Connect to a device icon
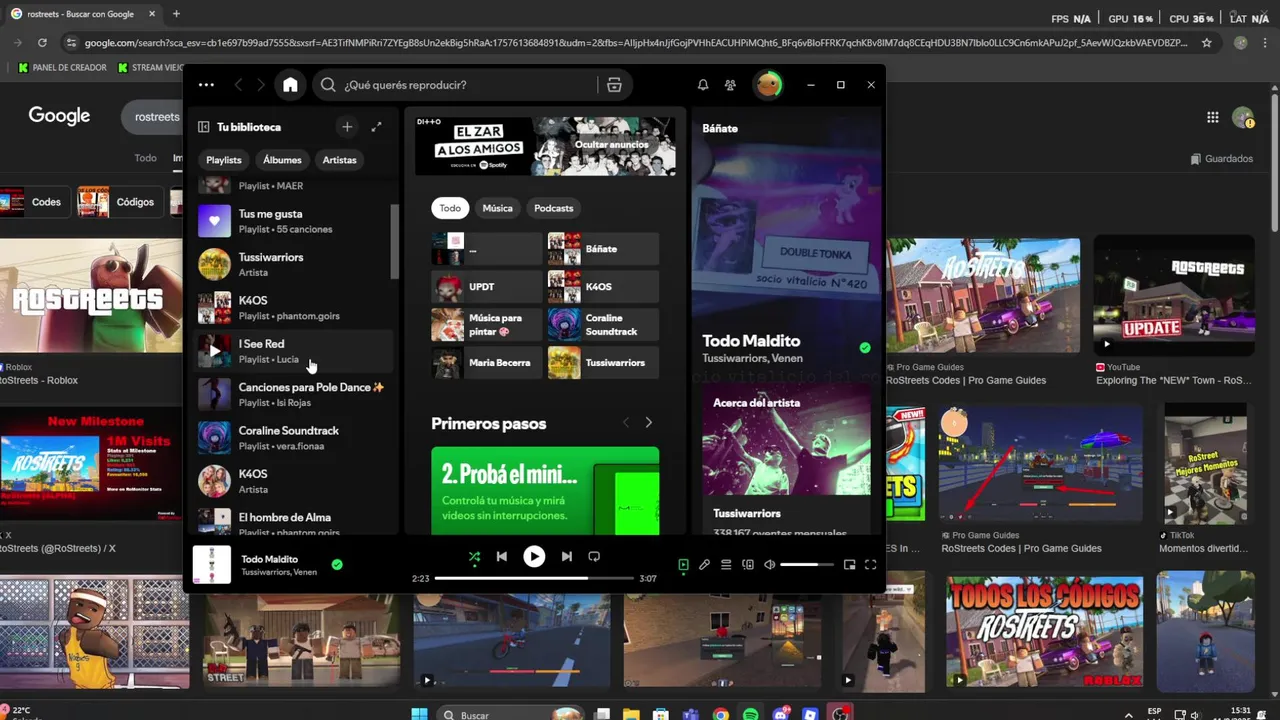This screenshot has width=1280, height=720. click(747, 565)
